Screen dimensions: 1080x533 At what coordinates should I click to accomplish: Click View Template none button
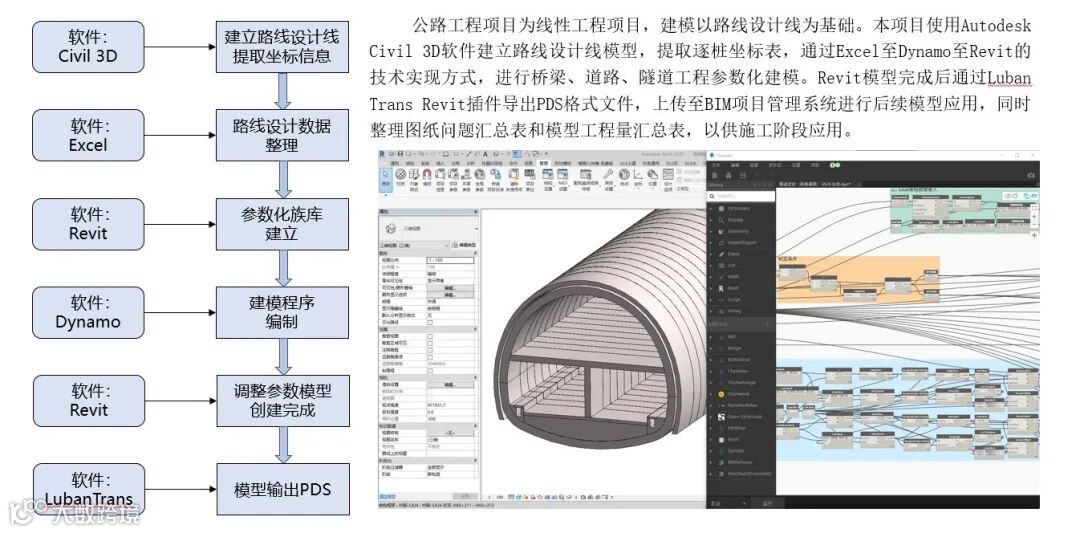pos(450,433)
